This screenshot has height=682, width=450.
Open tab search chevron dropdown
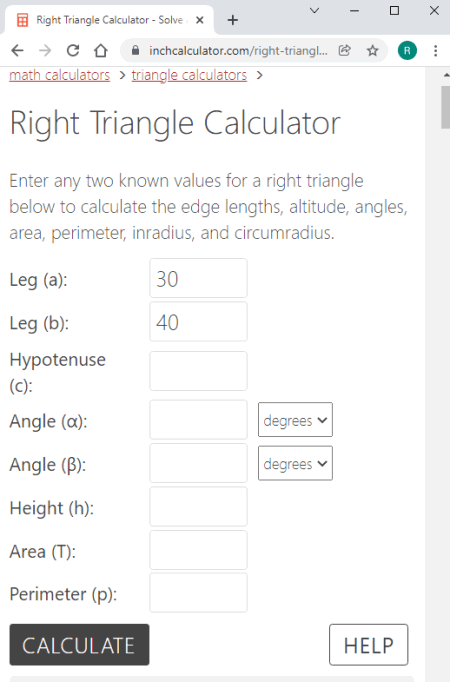(x=314, y=10)
